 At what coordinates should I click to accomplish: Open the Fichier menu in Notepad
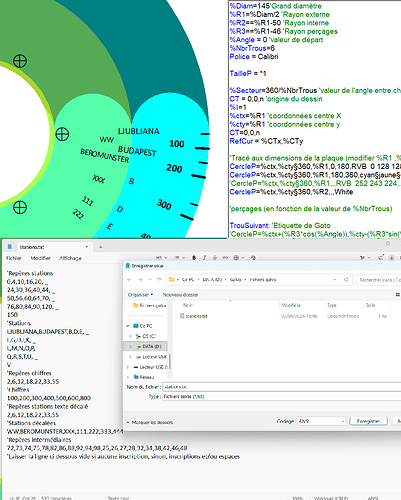pyautogui.click(x=14, y=258)
